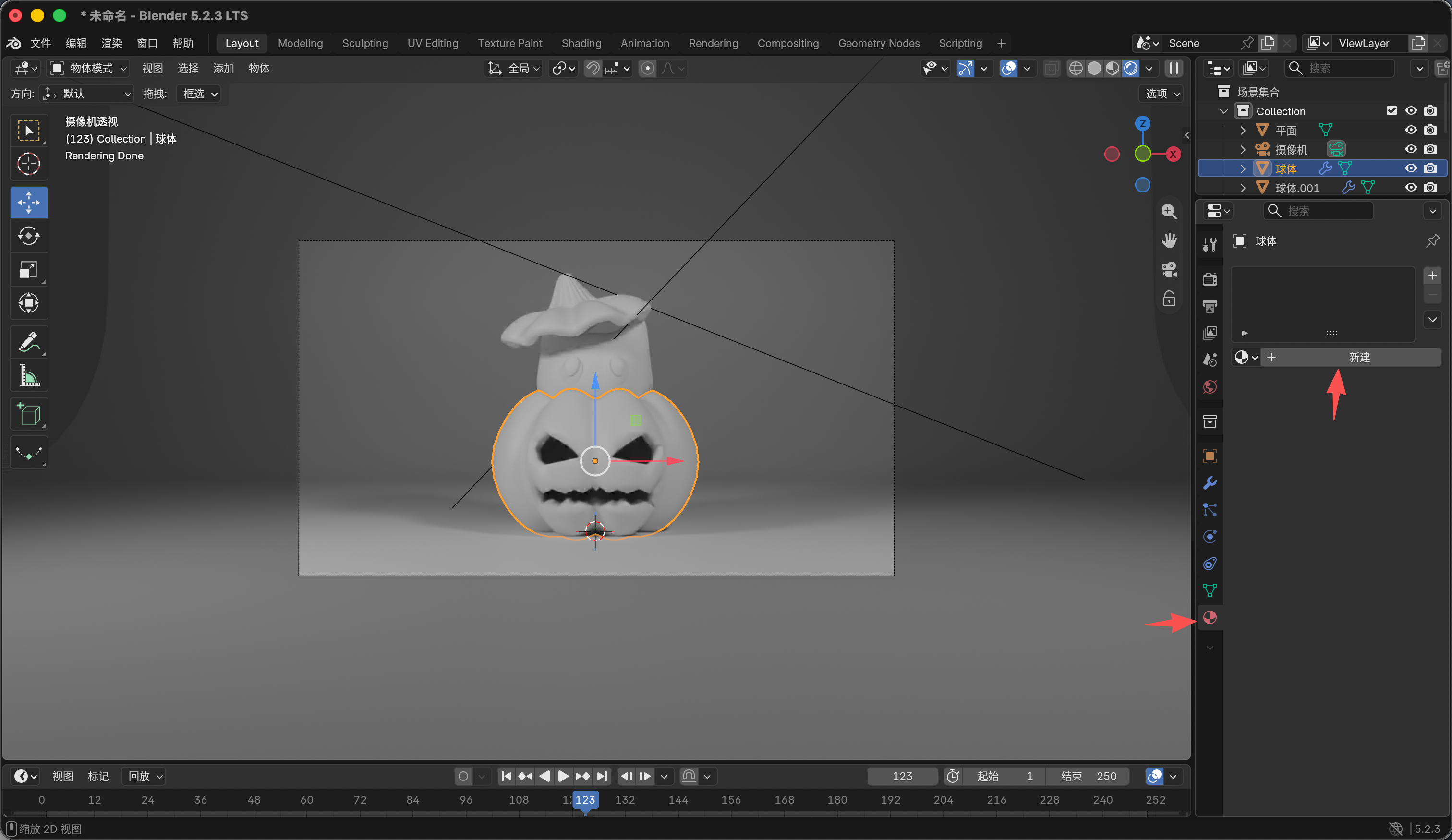Toggle viewport gizmos display
Screen dimensions: 1452x840
[x=965, y=68]
